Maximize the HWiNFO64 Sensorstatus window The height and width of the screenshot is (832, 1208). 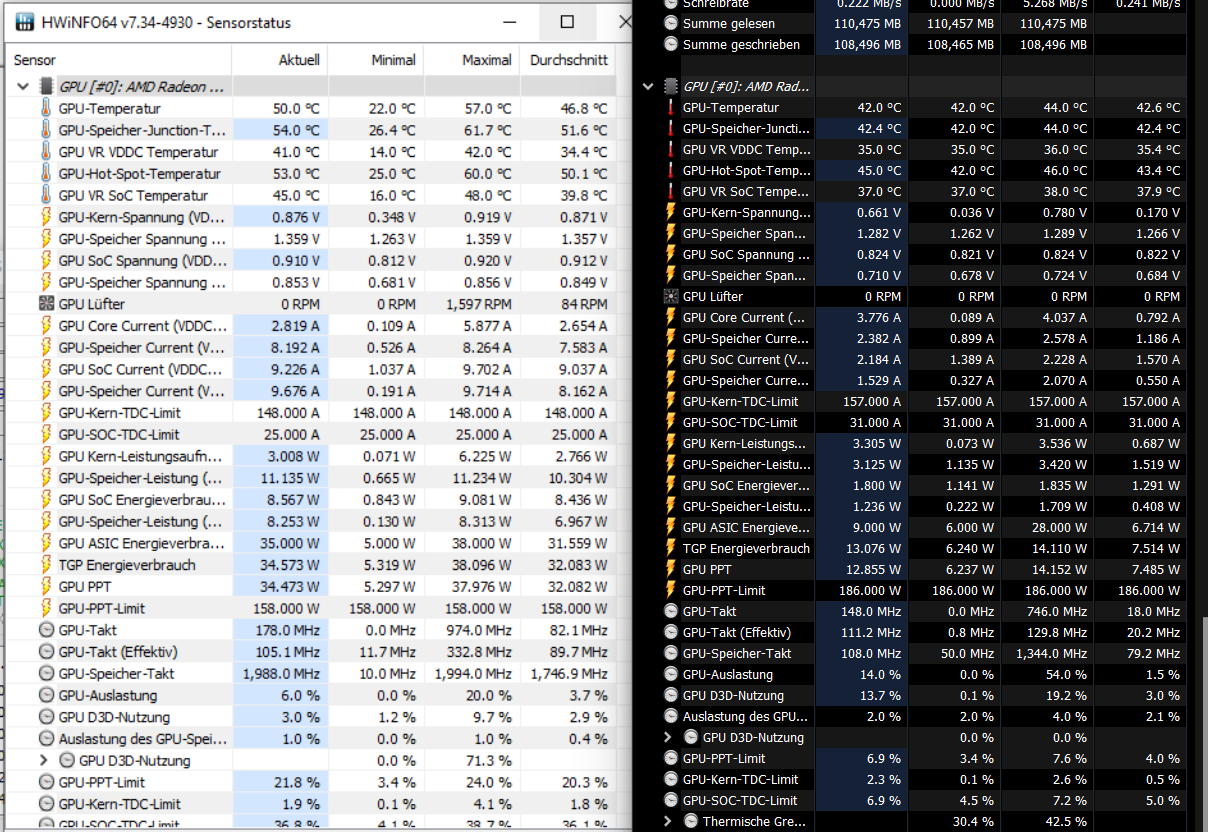click(567, 21)
